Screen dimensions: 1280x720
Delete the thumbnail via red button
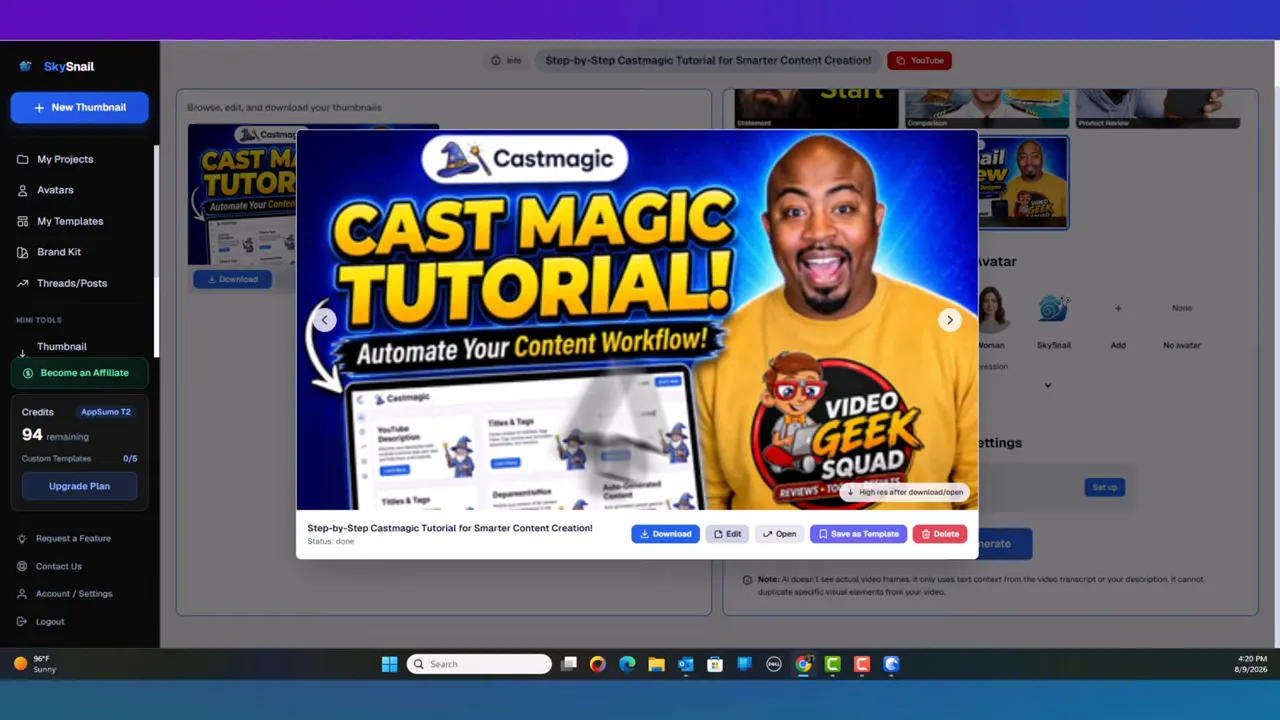point(940,534)
